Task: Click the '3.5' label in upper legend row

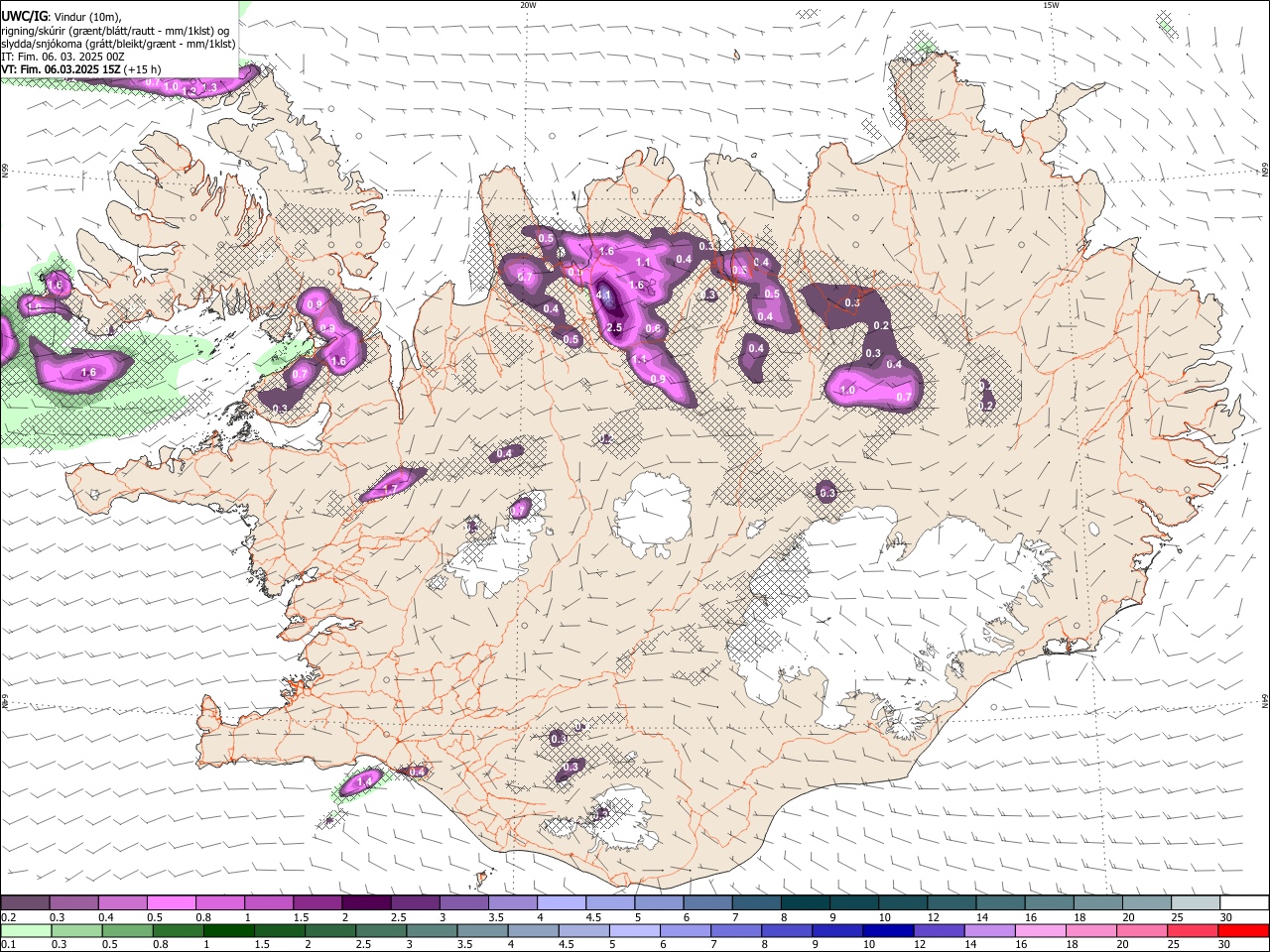Action: [x=496, y=917]
